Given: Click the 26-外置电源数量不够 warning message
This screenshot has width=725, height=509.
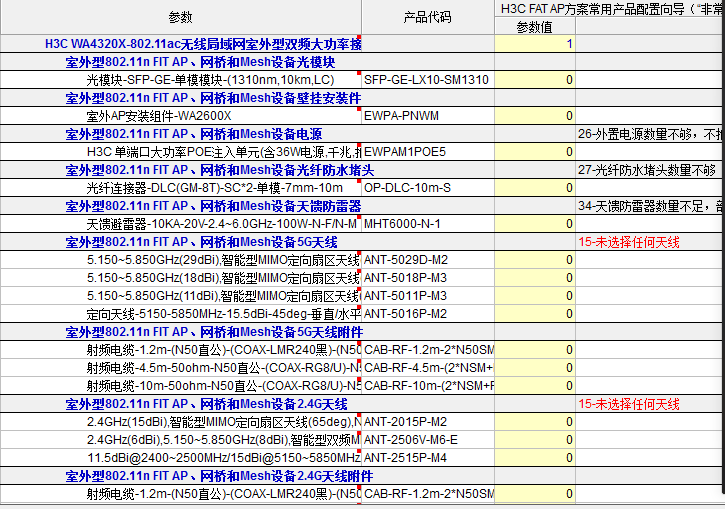Looking at the screenshot, I should coord(650,134).
